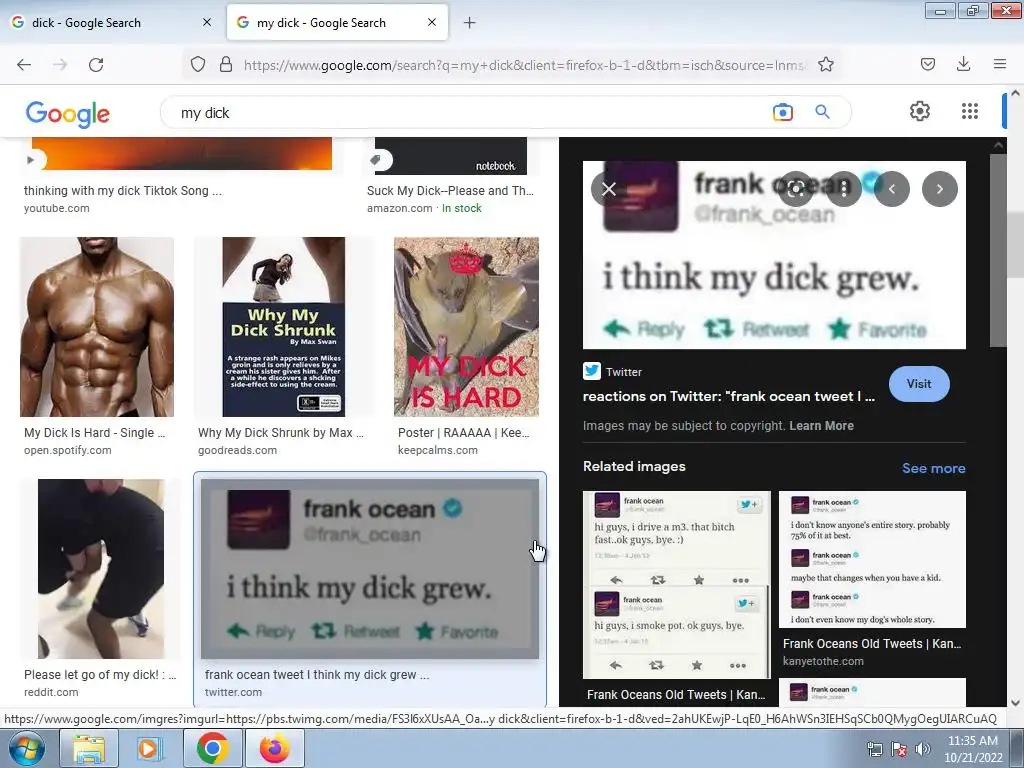Screen dimensions: 1024x768
Task: Reload the page with the refresh icon
Action: [96, 65]
